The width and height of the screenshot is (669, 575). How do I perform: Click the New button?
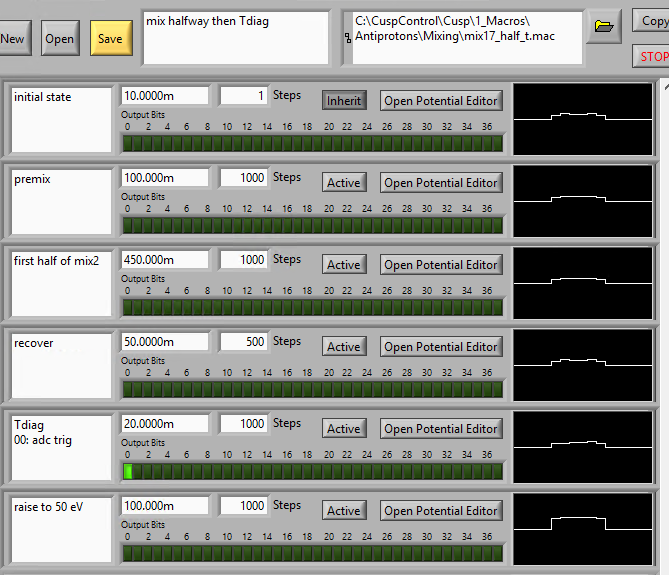[x=13, y=39]
